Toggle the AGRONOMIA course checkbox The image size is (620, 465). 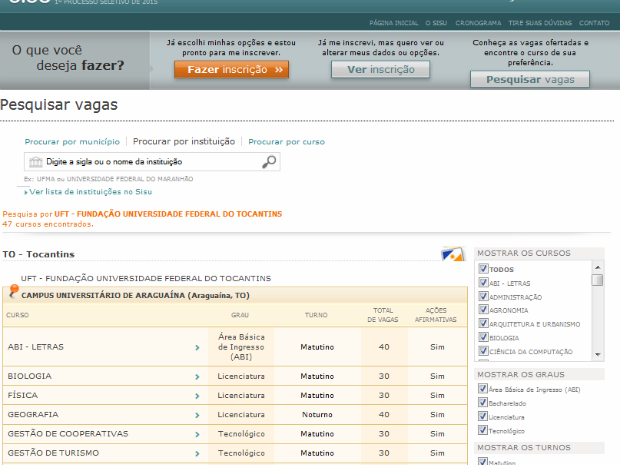click(x=484, y=311)
